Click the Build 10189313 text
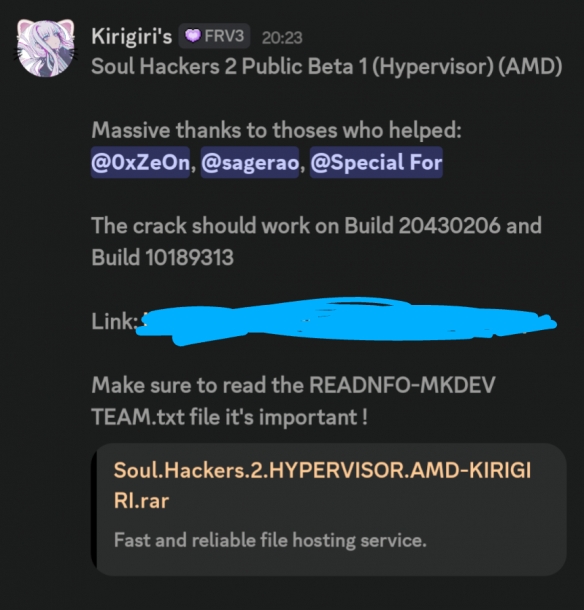The height and width of the screenshot is (610, 584). 162,257
